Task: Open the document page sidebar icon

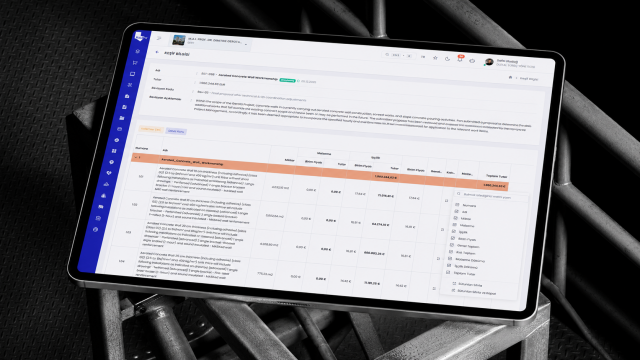Action: pyautogui.click(x=125, y=107)
